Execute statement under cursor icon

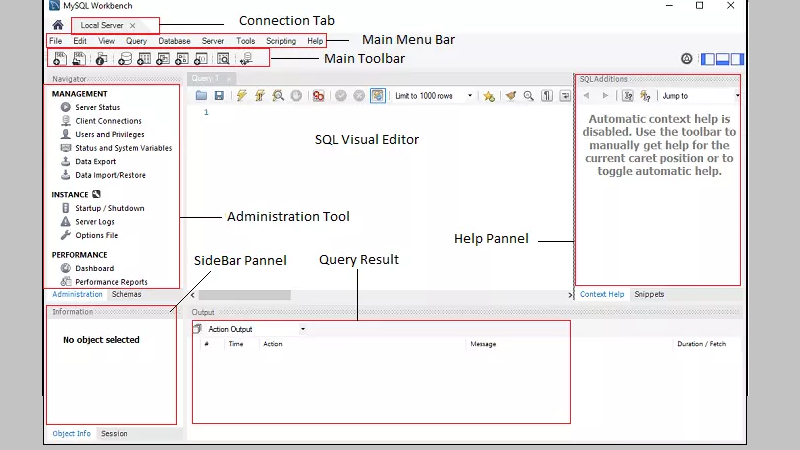coord(260,95)
